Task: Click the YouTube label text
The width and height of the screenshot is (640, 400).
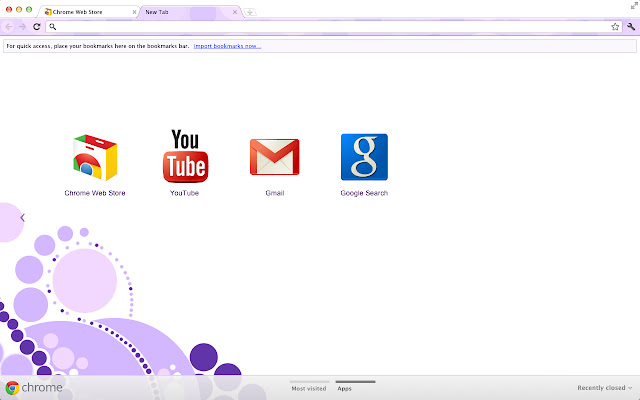Action: coord(184,193)
